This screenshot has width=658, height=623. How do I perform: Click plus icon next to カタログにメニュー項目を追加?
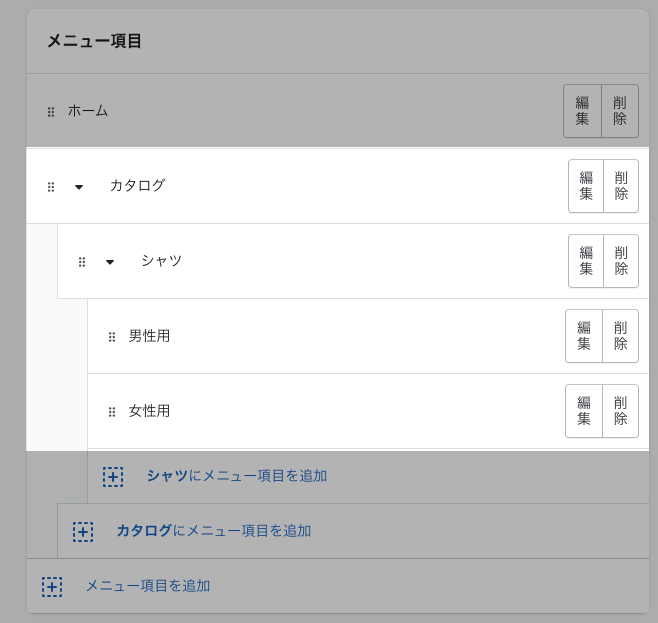[83, 532]
